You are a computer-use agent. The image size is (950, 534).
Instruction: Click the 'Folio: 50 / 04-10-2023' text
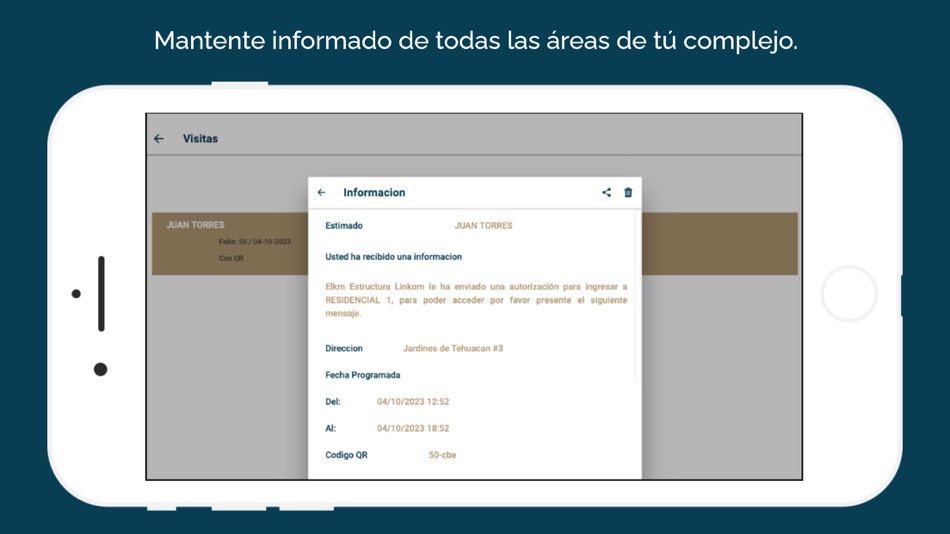coord(255,242)
